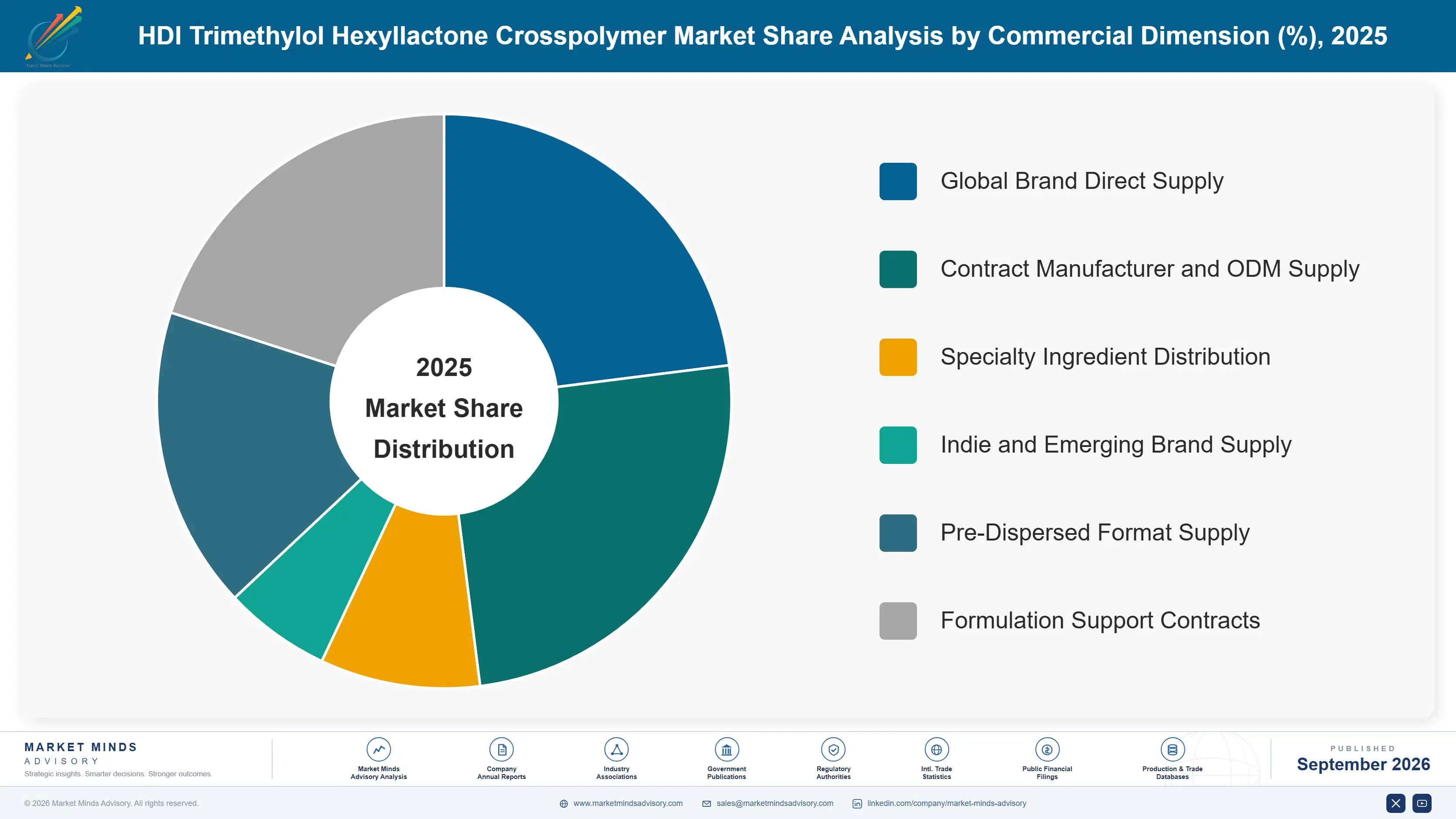Click the LinkedIn icon in the footer
Viewport: 1456px width, 819px height.
pos(857,804)
